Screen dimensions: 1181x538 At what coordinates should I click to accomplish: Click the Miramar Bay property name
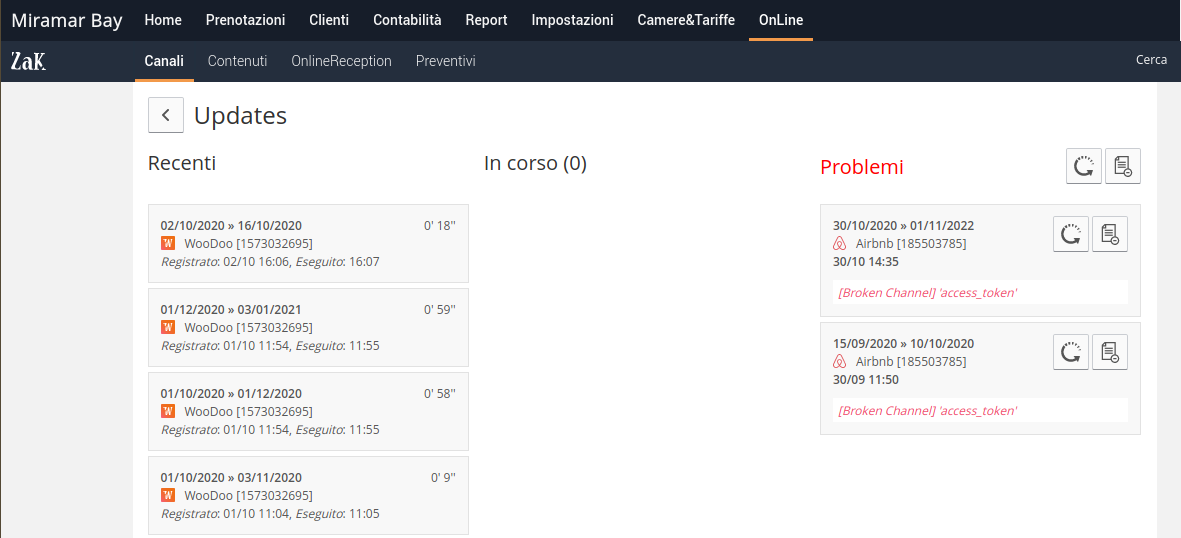click(x=67, y=20)
